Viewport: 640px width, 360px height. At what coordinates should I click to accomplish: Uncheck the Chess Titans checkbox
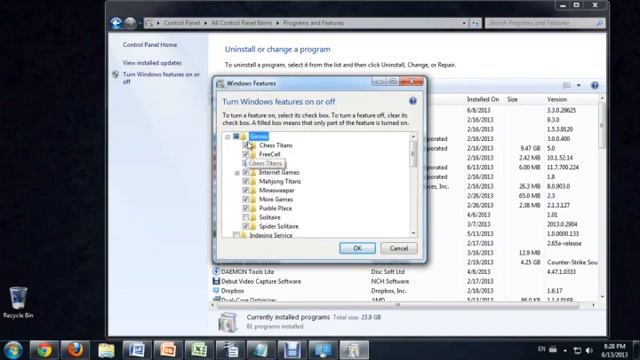click(x=245, y=145)
